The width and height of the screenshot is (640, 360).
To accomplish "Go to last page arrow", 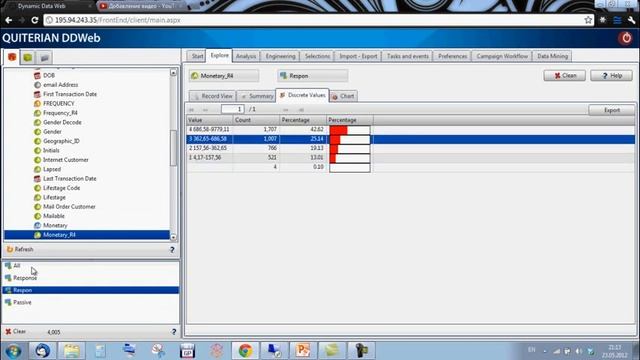I will (301, 110).
